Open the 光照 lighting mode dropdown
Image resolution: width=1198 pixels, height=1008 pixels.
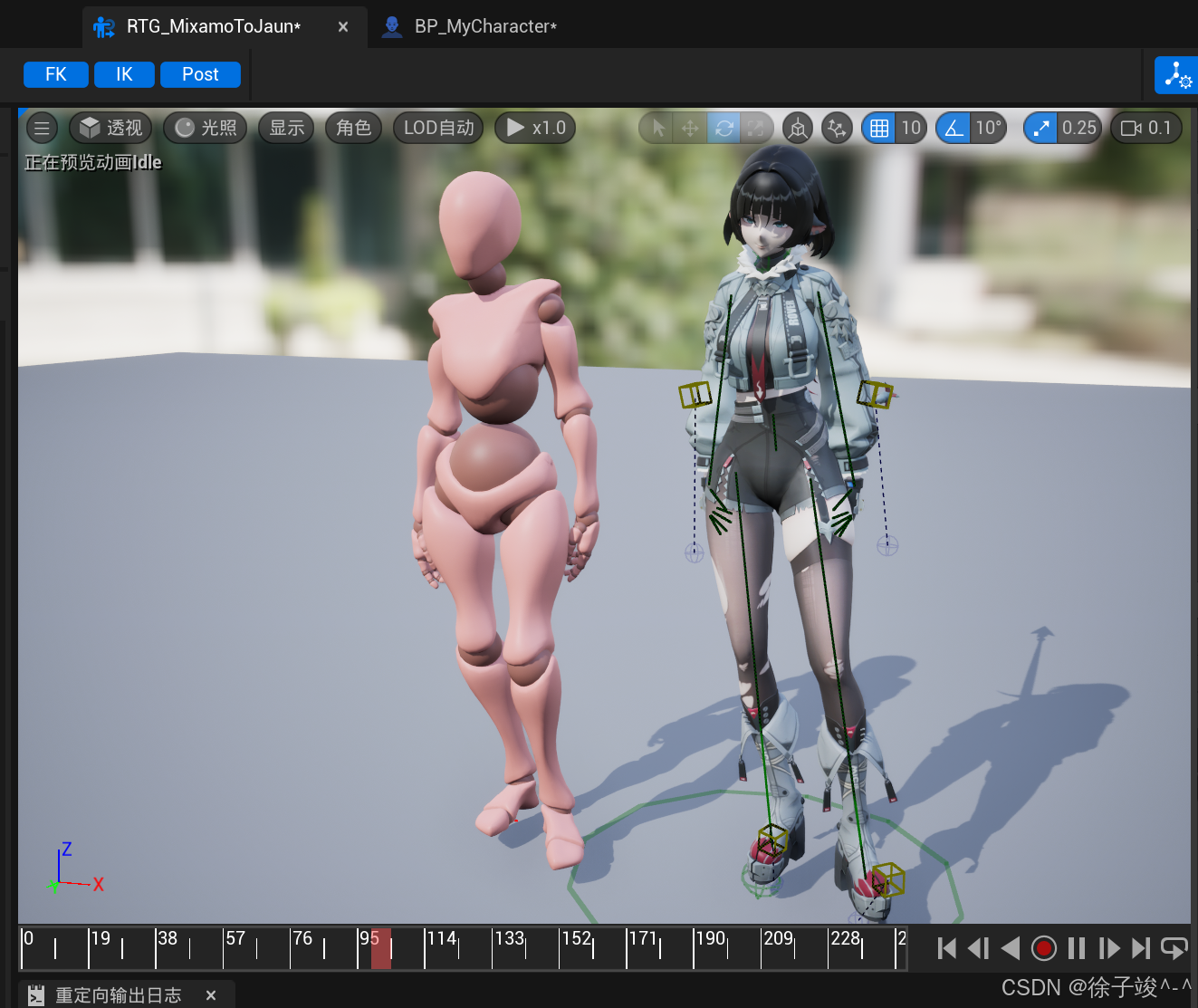[x=206, y=128]
